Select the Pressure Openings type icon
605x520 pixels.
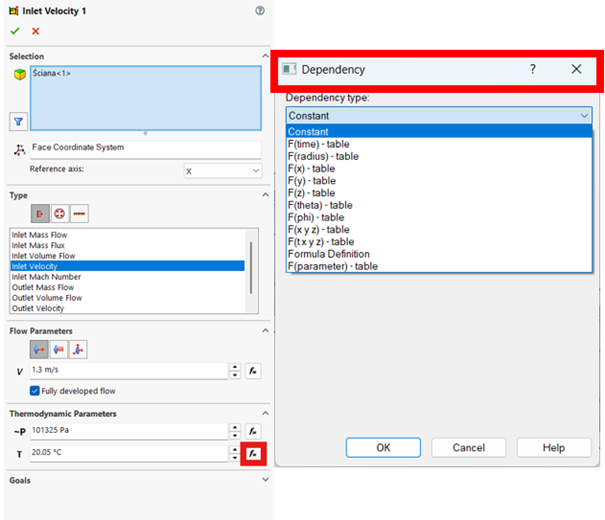tap(60, 214)
